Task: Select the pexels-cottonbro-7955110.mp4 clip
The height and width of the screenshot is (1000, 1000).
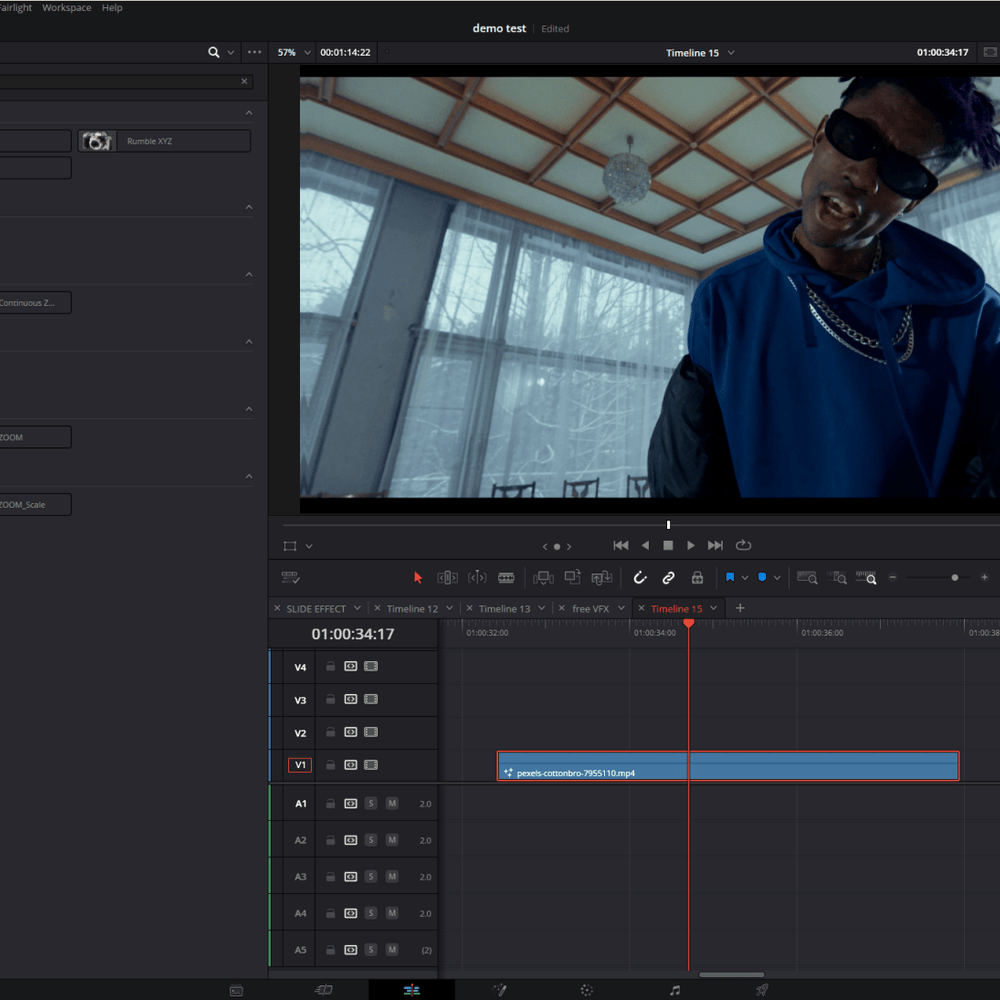Action: 728,766
